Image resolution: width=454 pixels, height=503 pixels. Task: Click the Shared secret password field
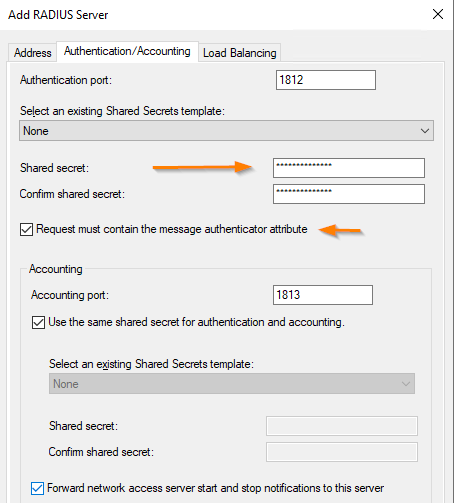coord(349,168)
